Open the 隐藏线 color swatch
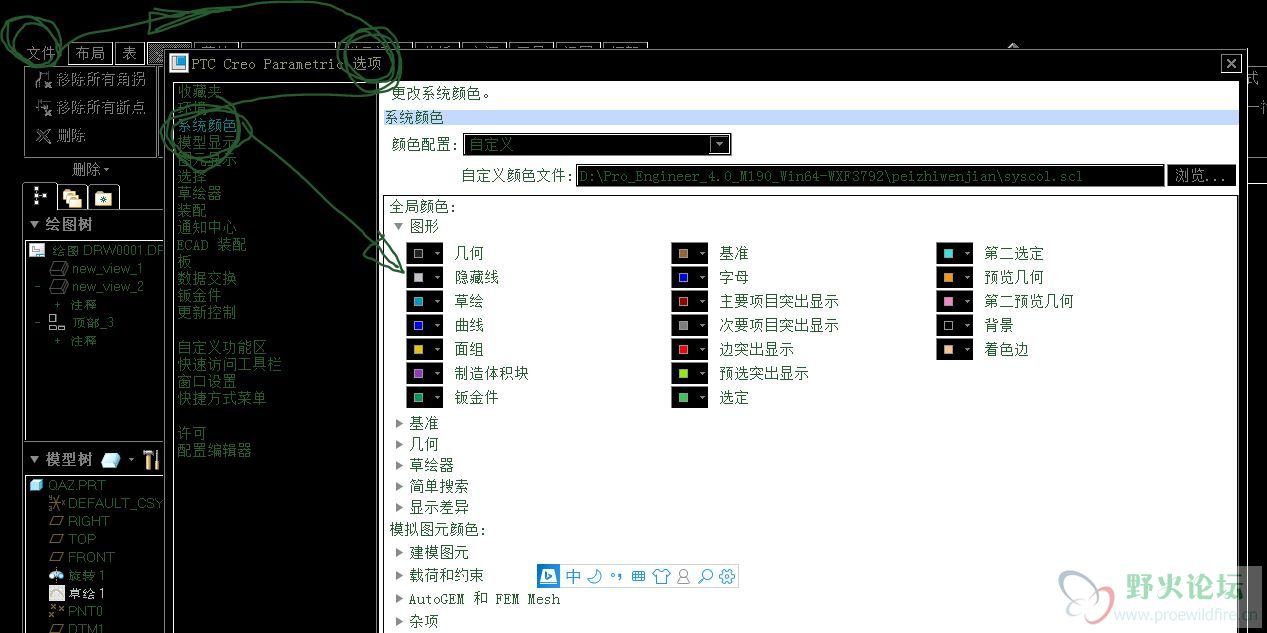The height and width of the screenshot is (633, 1267). click(x=424, y=277)
